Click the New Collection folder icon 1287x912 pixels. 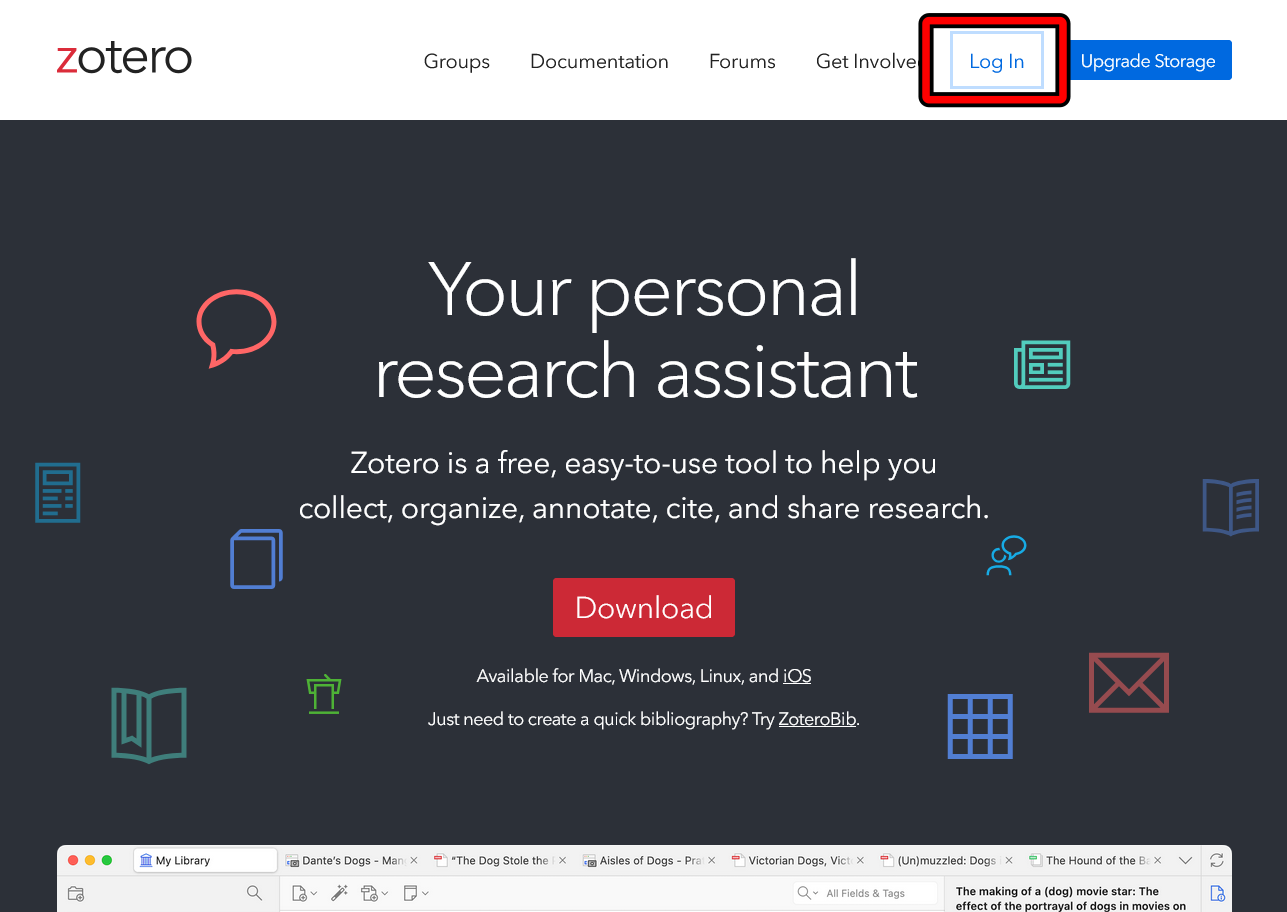76,893
